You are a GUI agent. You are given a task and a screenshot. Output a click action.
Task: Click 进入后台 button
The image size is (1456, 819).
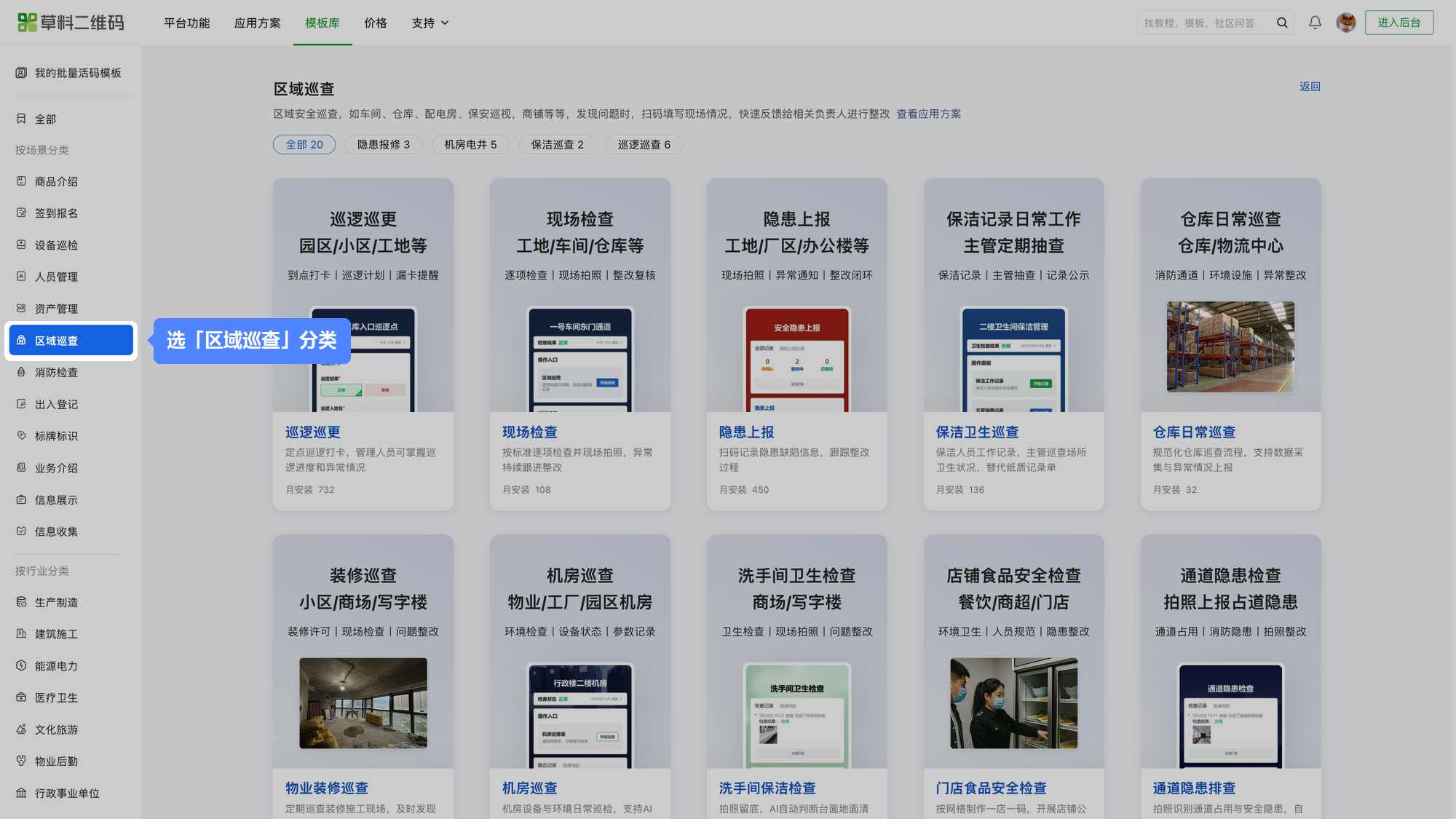pyautogui.click(x=1398, y=23)
